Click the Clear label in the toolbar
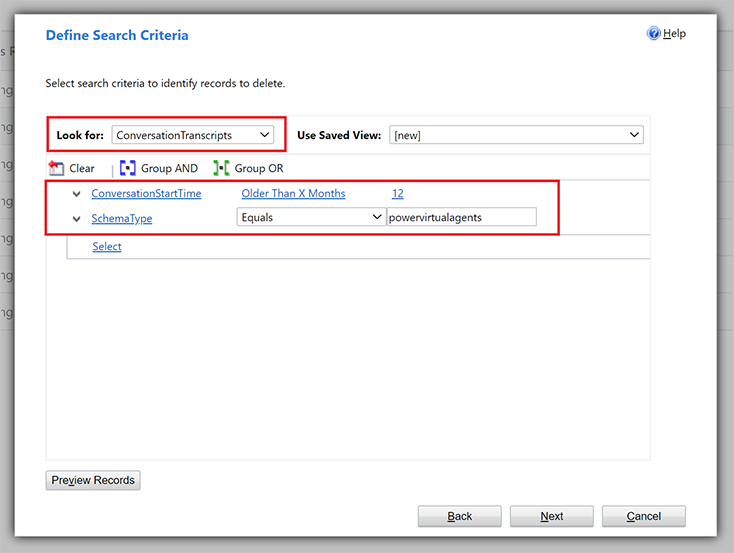Screen dimensions: 734x553 82,168
